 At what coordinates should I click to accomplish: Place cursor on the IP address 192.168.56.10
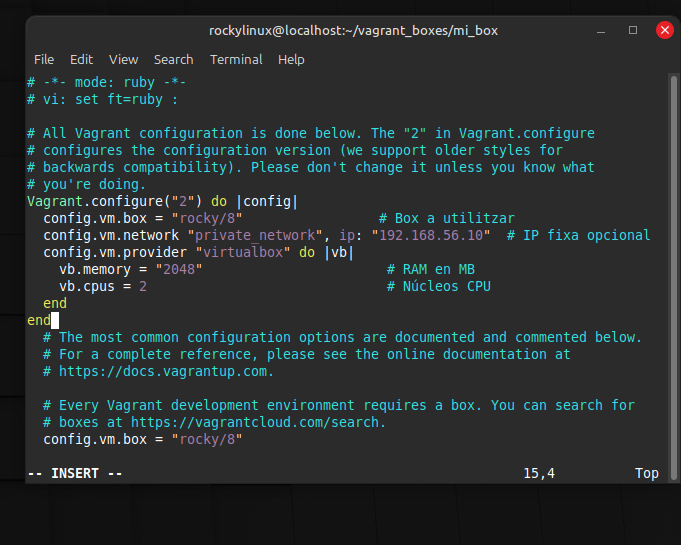point(430,235)
